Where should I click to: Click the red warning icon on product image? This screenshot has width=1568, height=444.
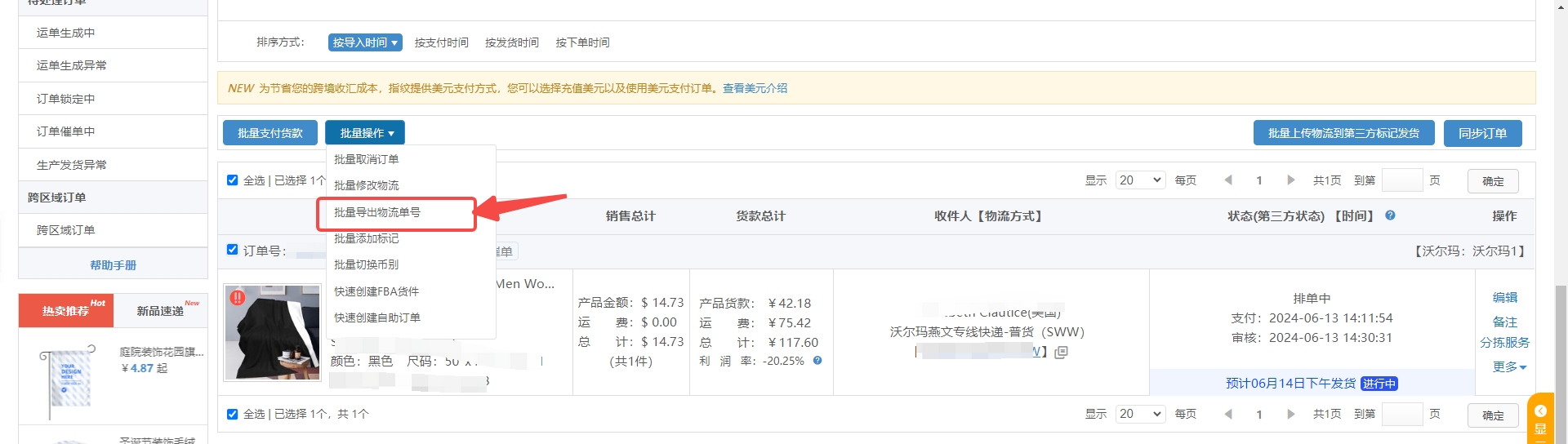238,298
